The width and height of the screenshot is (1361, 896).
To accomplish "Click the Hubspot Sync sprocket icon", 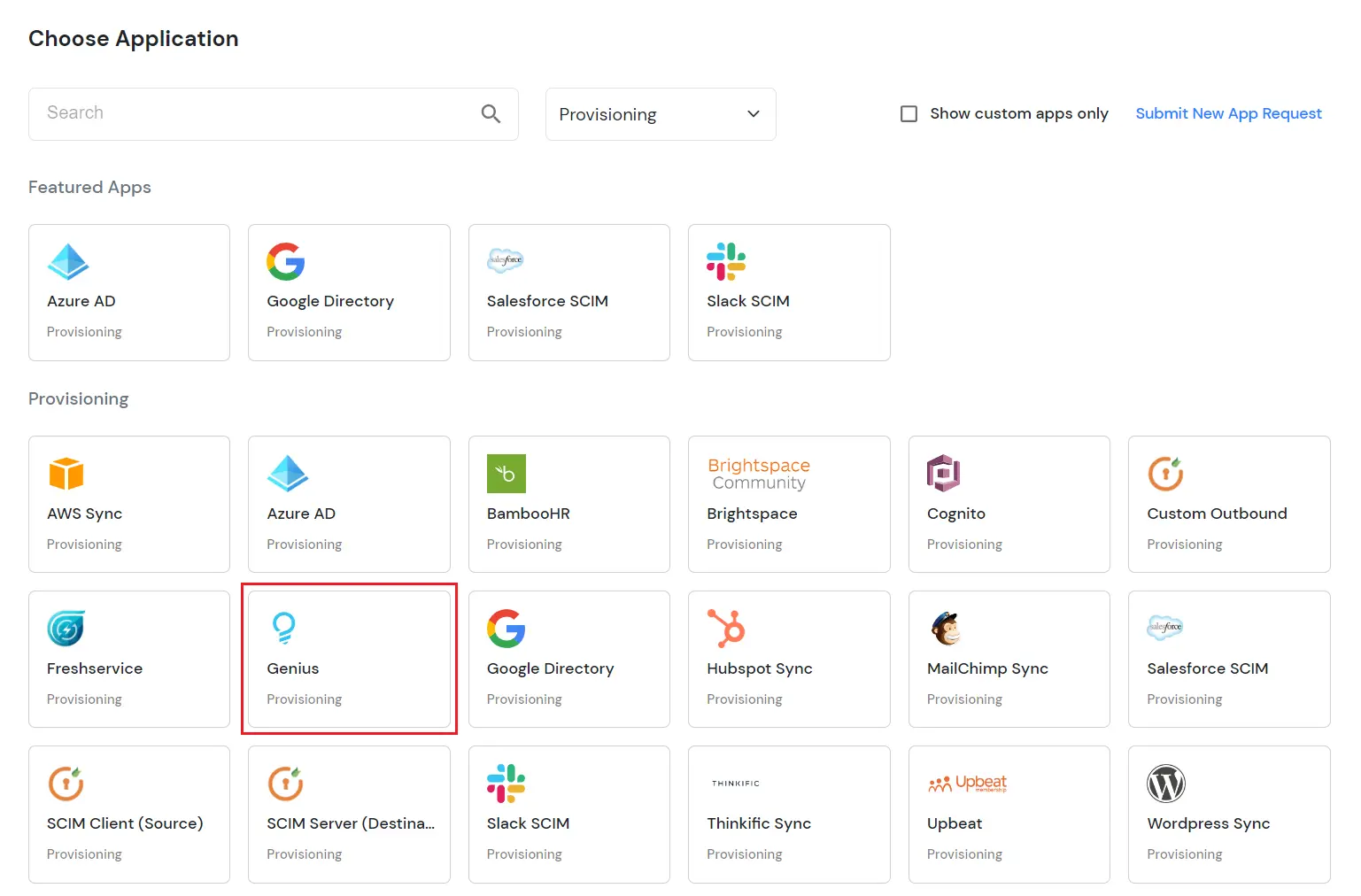I will click(x=726, y=628).
